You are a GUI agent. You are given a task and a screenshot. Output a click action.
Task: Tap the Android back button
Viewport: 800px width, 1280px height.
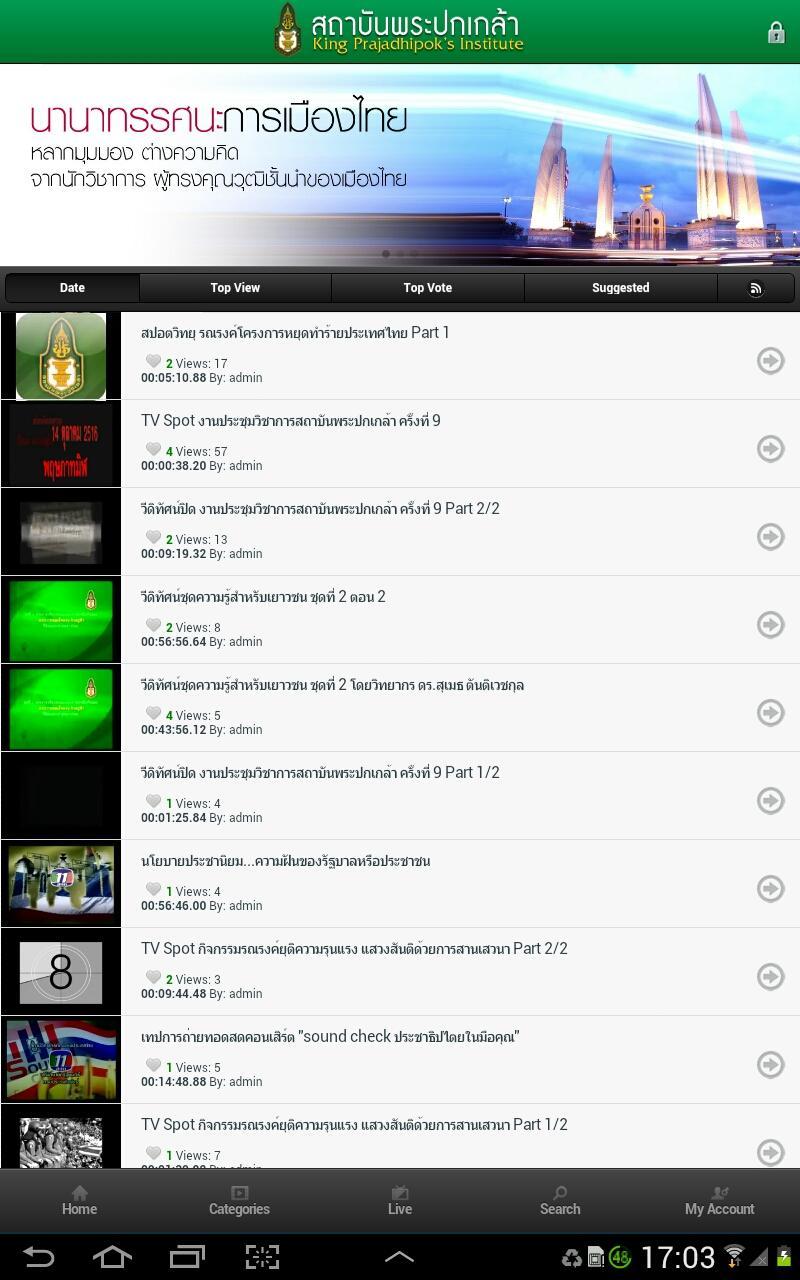tap(39, 1257)
